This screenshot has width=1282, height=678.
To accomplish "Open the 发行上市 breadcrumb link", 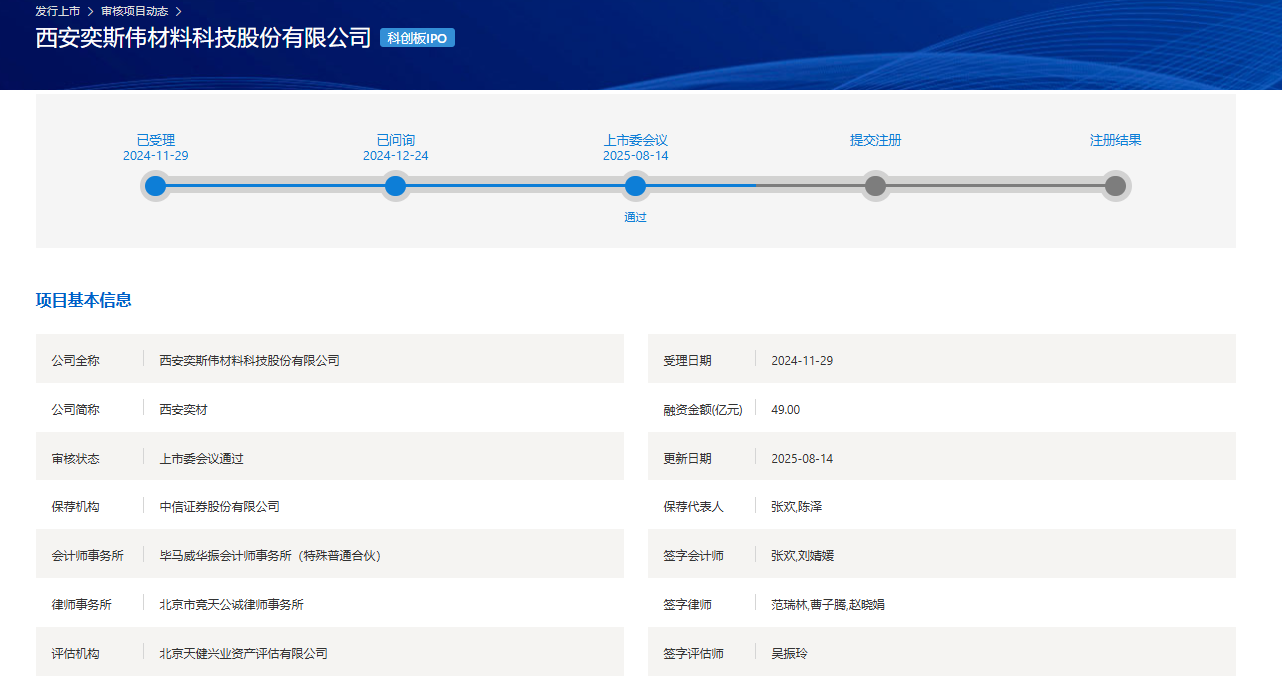I will pyautogui.click(x=57, y=11).
